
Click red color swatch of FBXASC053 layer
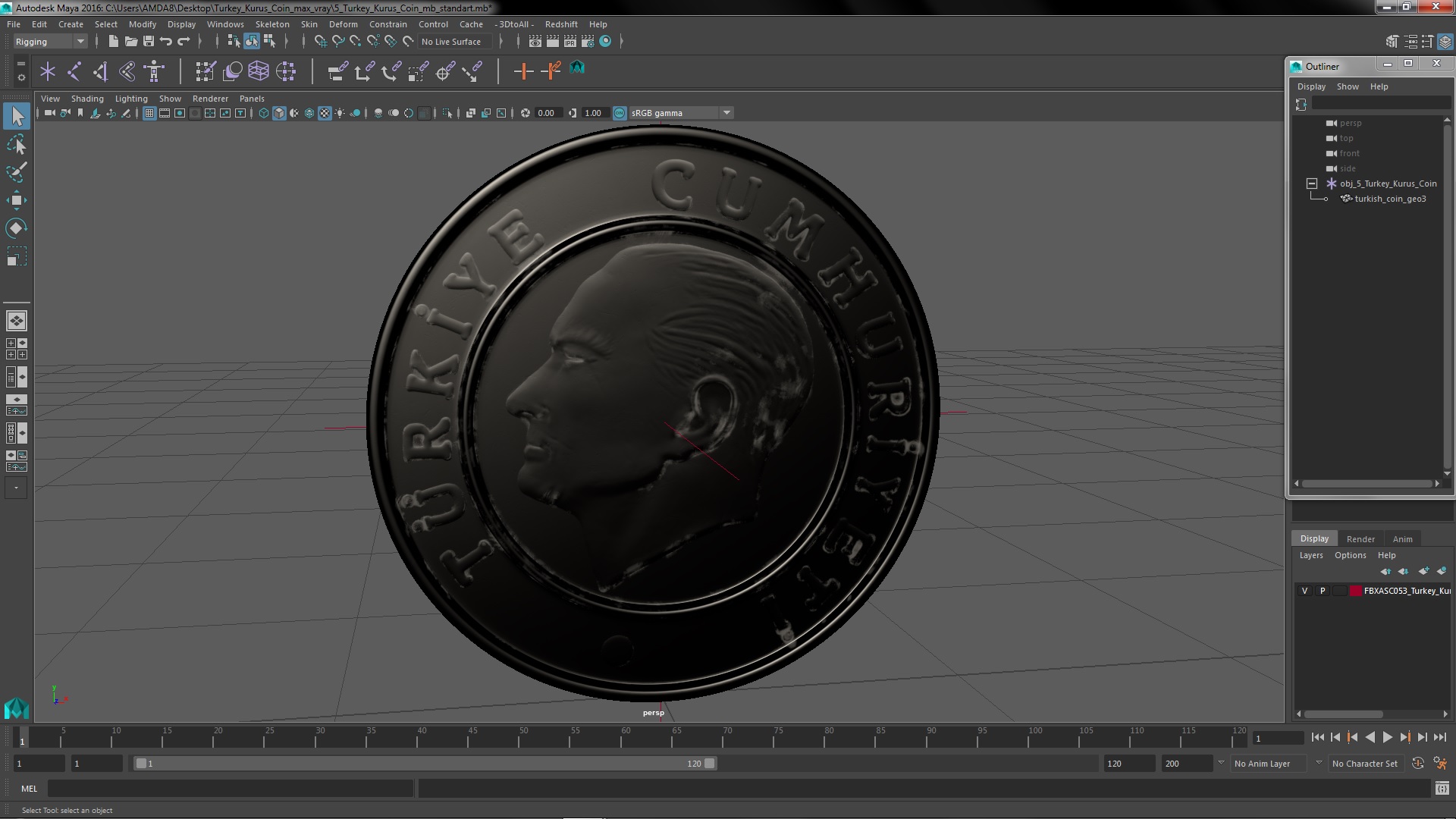[x=1356, y=591]
